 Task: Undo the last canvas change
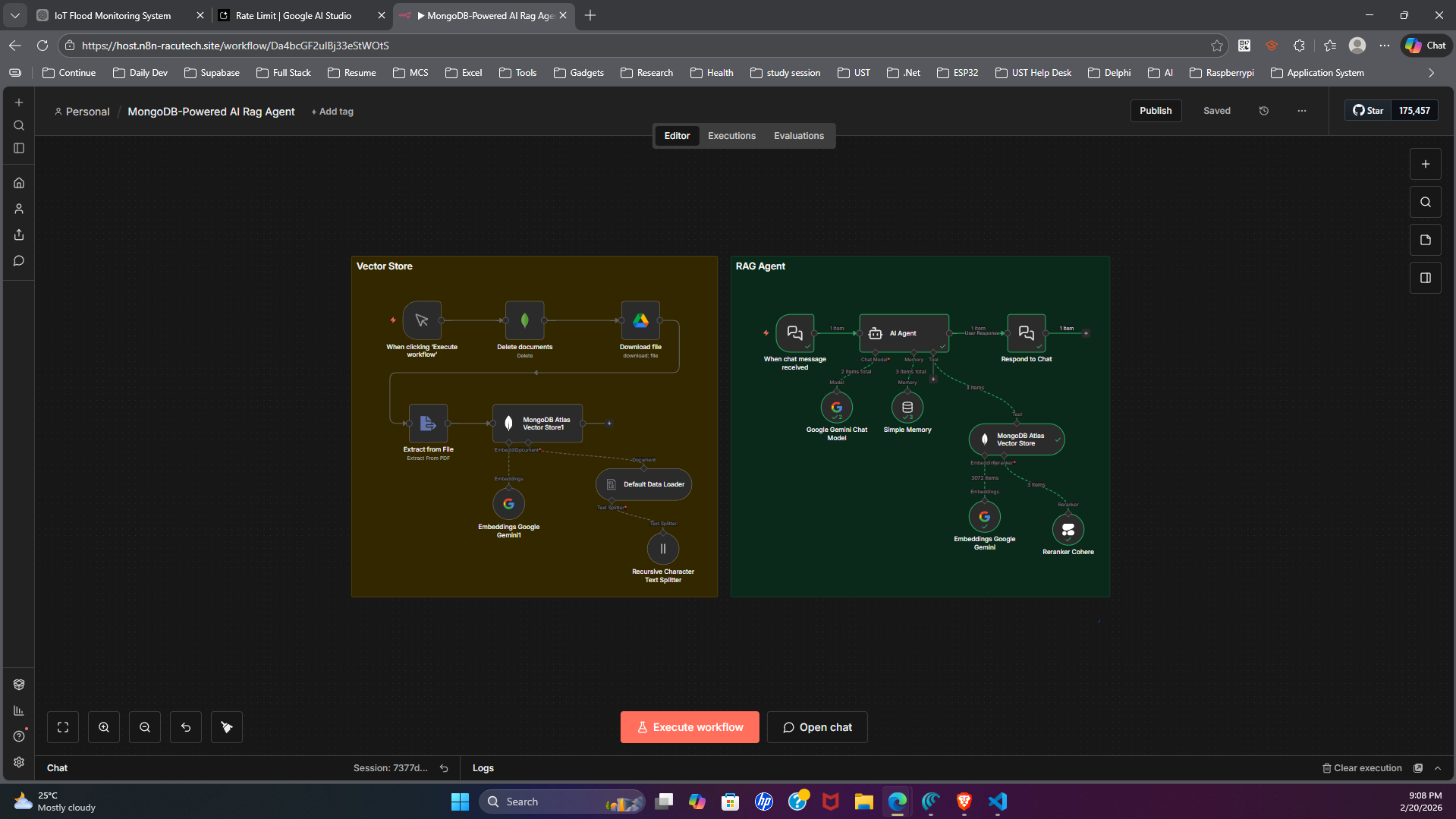186,726
